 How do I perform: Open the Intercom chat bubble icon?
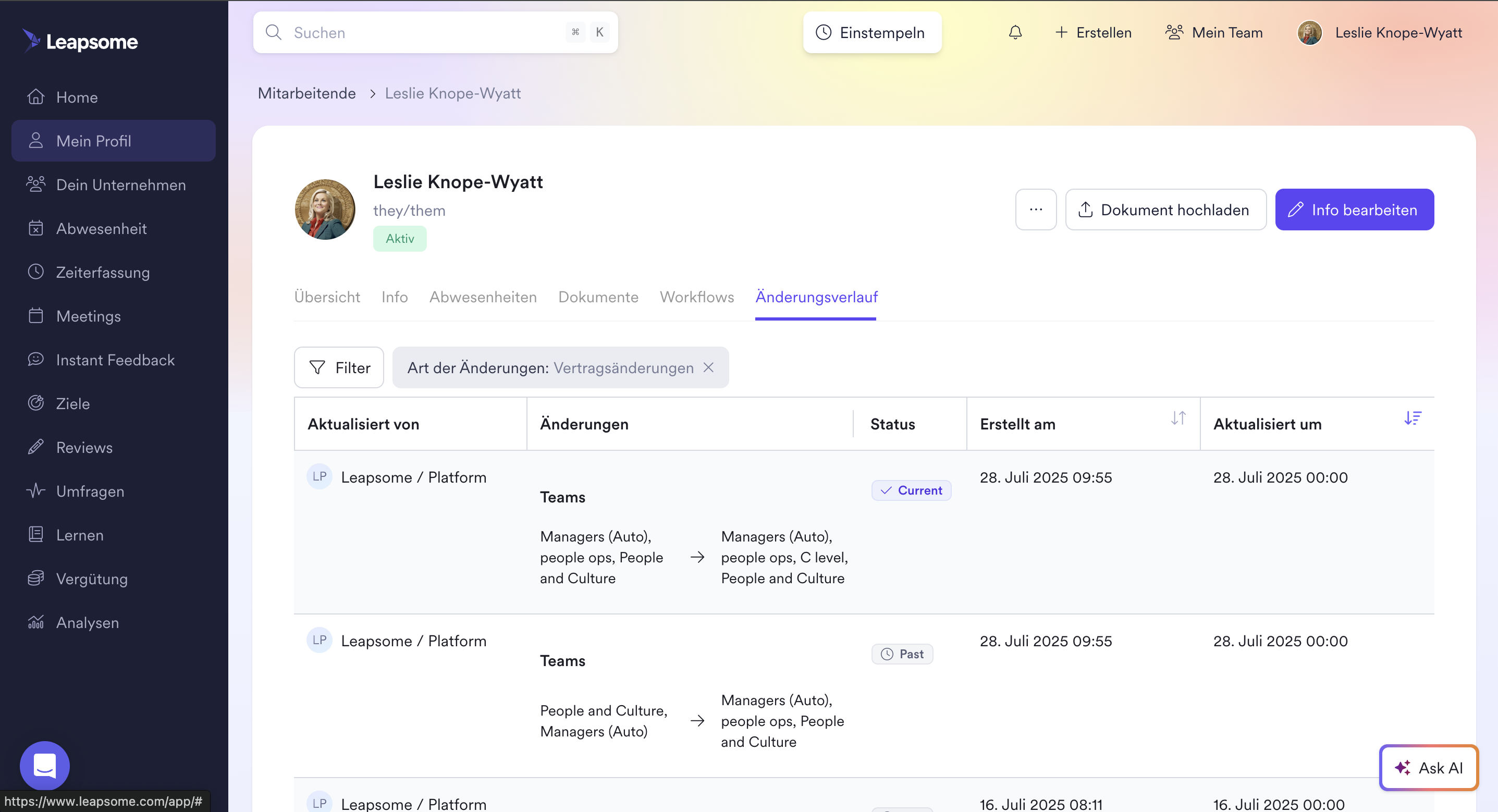coord(45,765)
